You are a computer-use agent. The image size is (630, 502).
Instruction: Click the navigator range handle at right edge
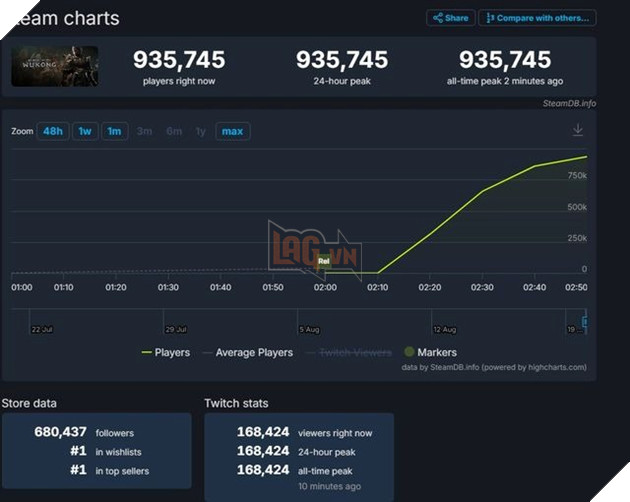coord(586,322)
